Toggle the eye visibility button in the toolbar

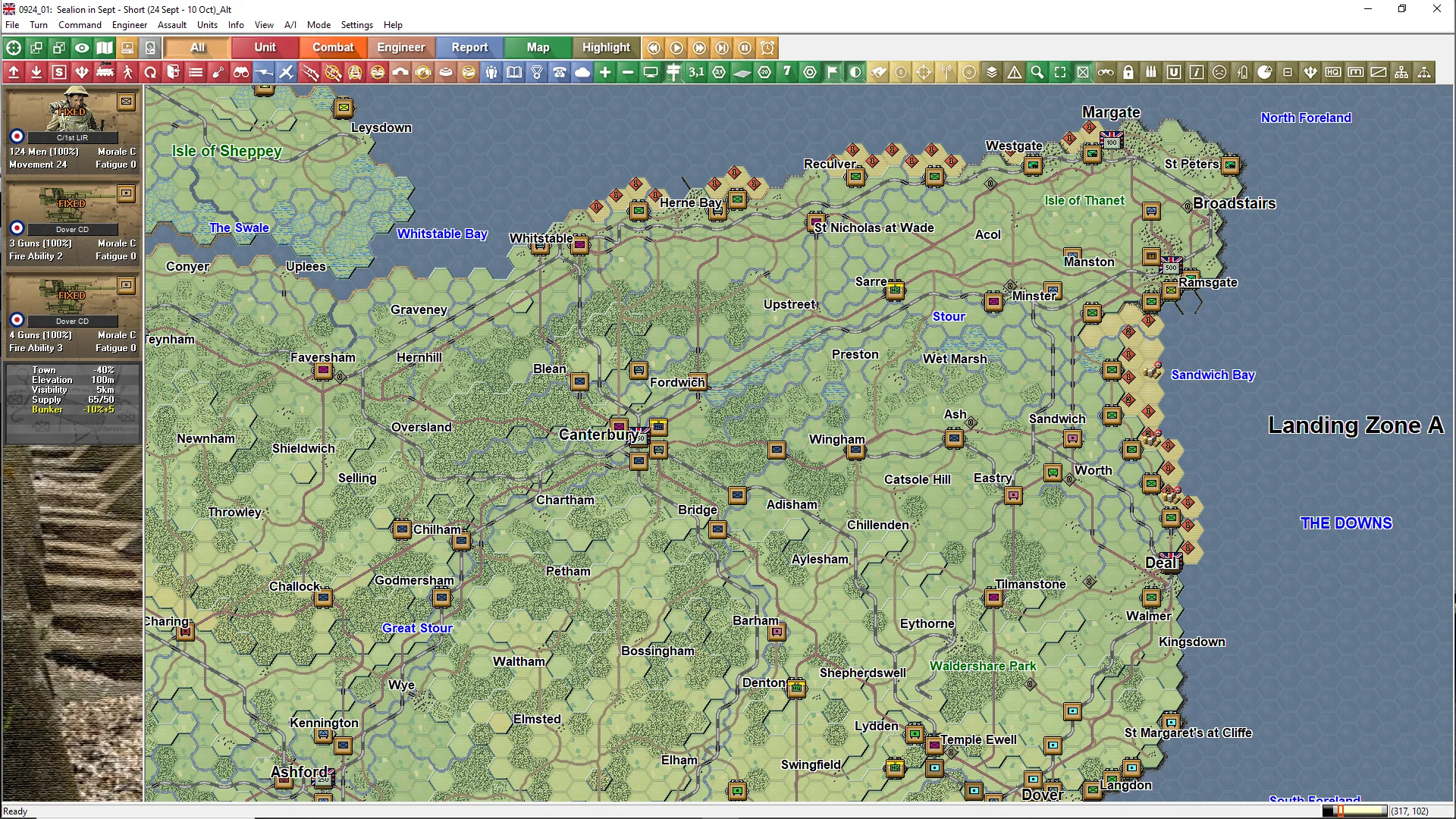(82, 48)
